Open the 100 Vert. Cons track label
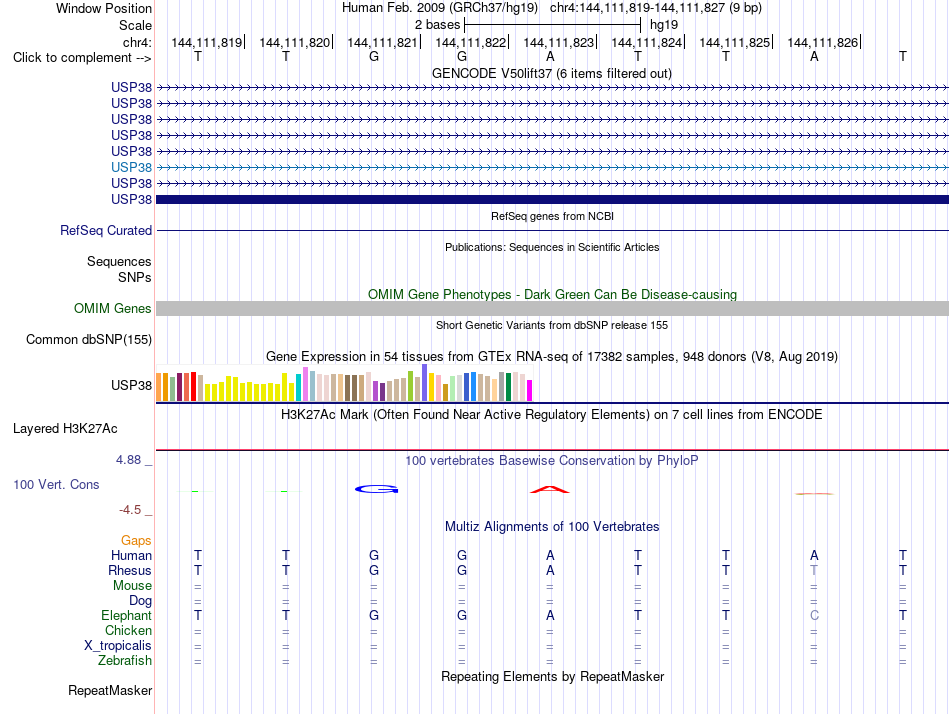Viewport: 950px width, 714px height. 56,484
